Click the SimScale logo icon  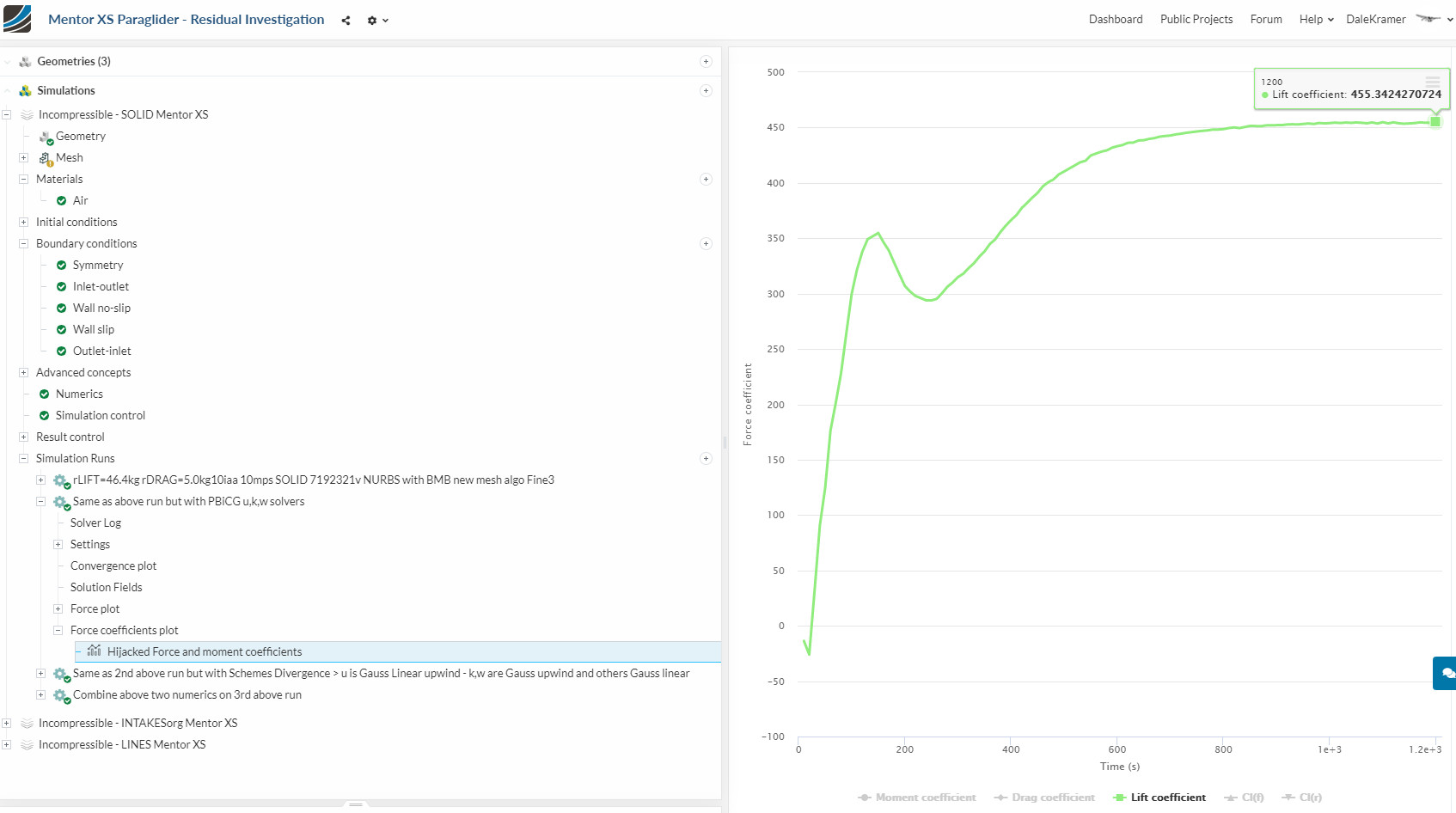(x=17, y=19)
